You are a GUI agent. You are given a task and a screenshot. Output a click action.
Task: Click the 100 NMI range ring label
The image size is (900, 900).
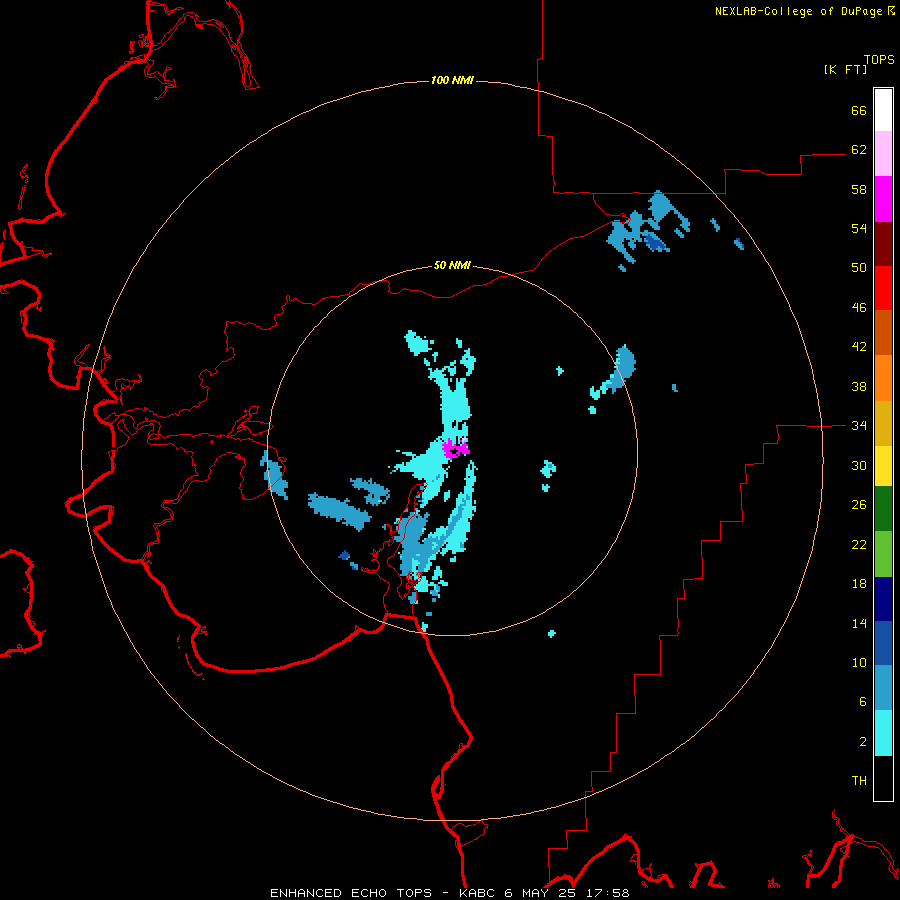(452, 80)
